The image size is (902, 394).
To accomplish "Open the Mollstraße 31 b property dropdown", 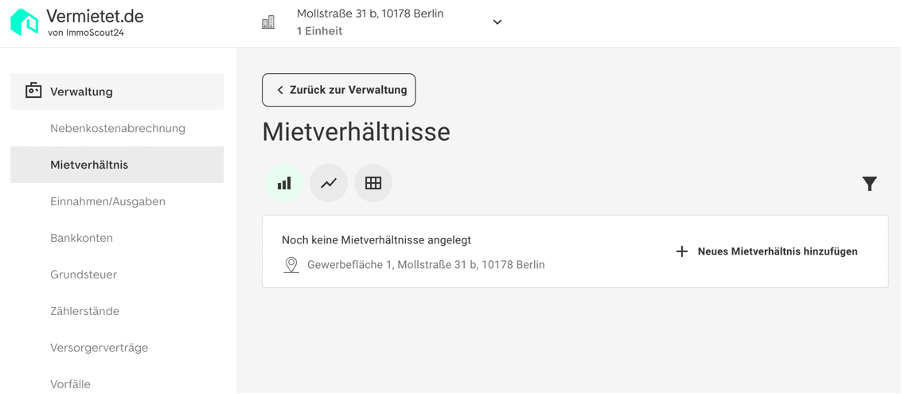I will (x=383, y=22).
